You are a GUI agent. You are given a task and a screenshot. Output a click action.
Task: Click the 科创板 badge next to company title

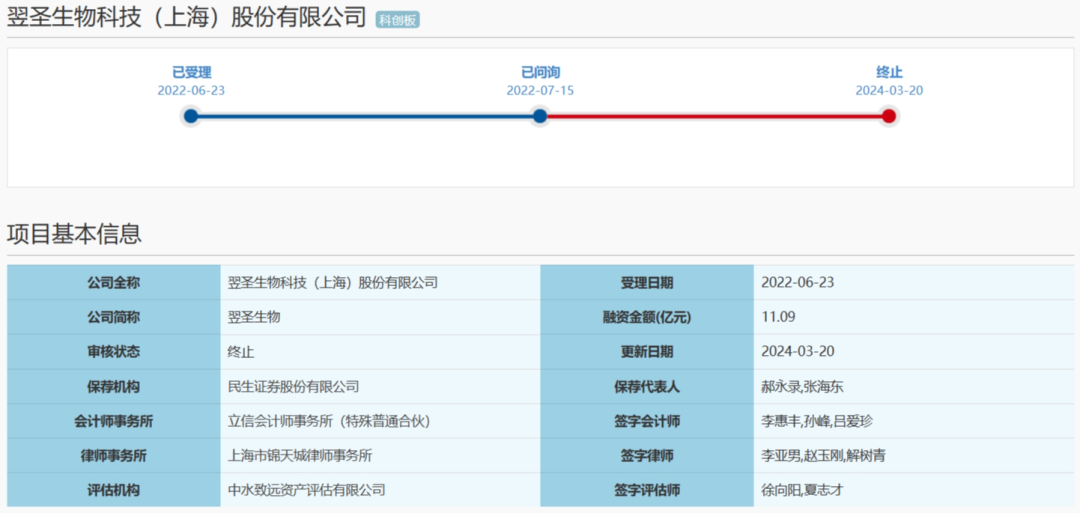[397, 19]
